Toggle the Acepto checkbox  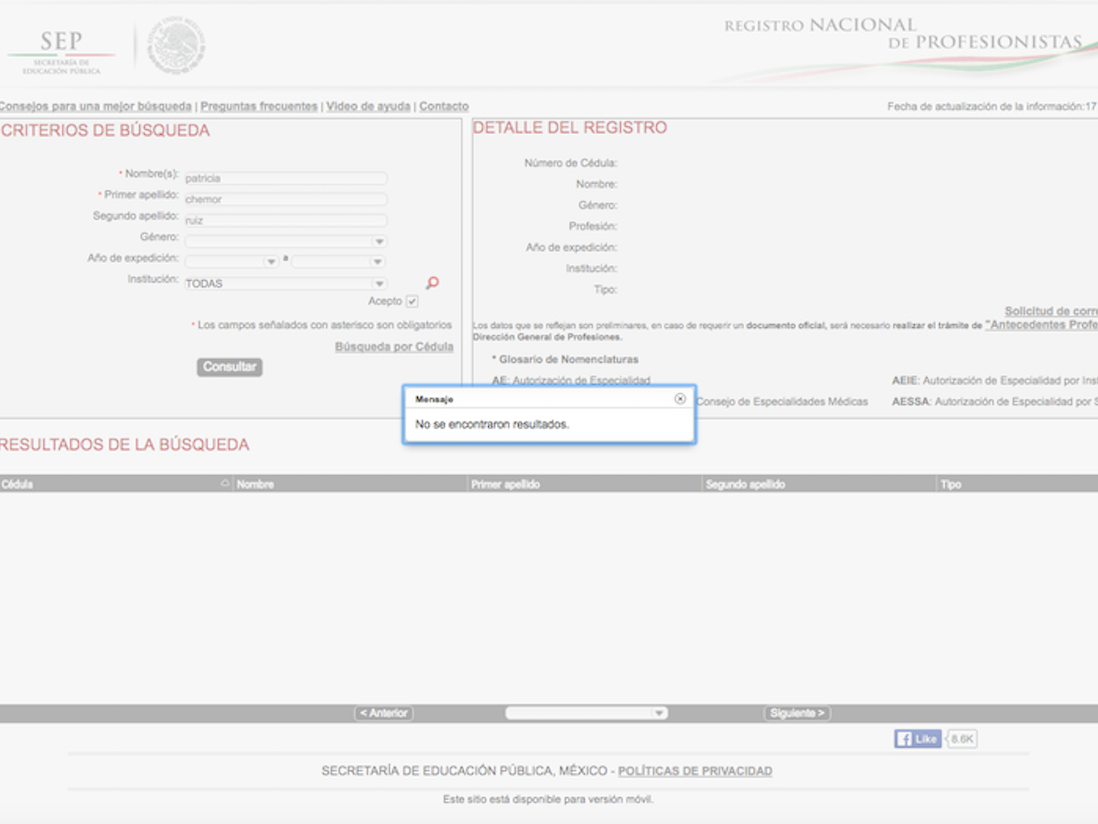[412, 301]
